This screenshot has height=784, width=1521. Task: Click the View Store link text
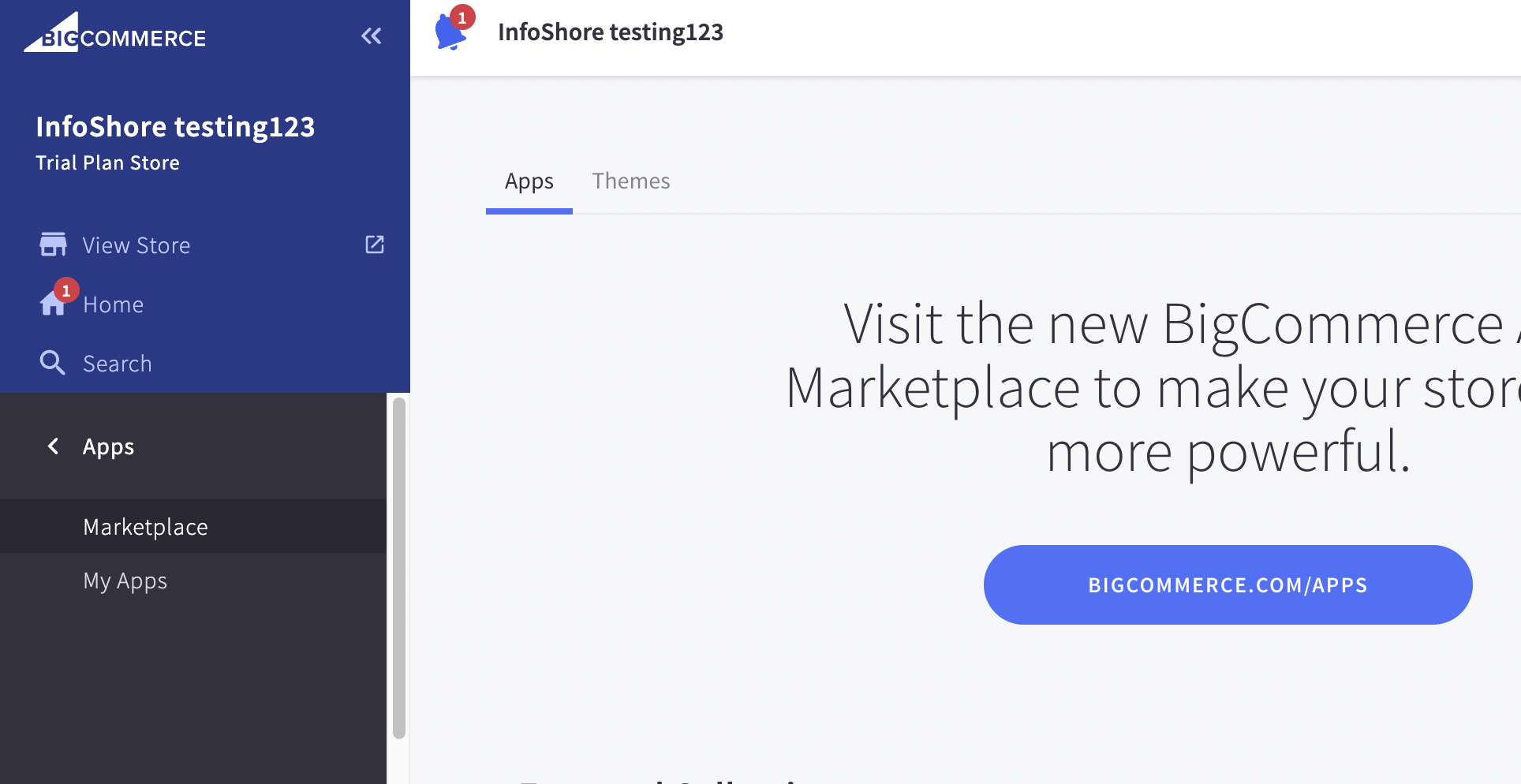coord(136,245)
